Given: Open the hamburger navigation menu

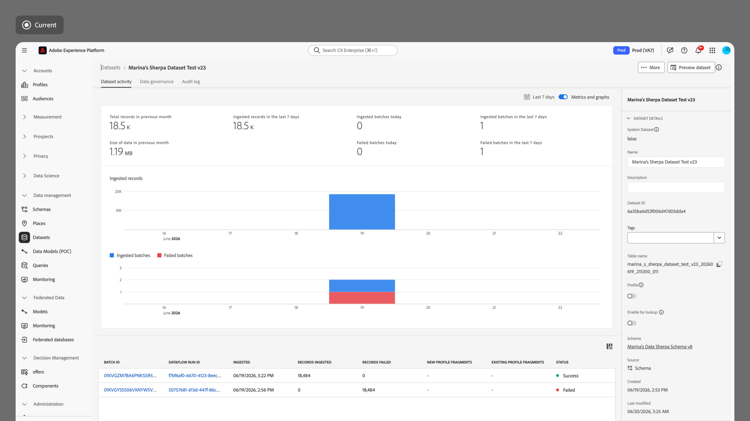Looking at the screenshot, I should pyautogui.click(x=24, y=50).
